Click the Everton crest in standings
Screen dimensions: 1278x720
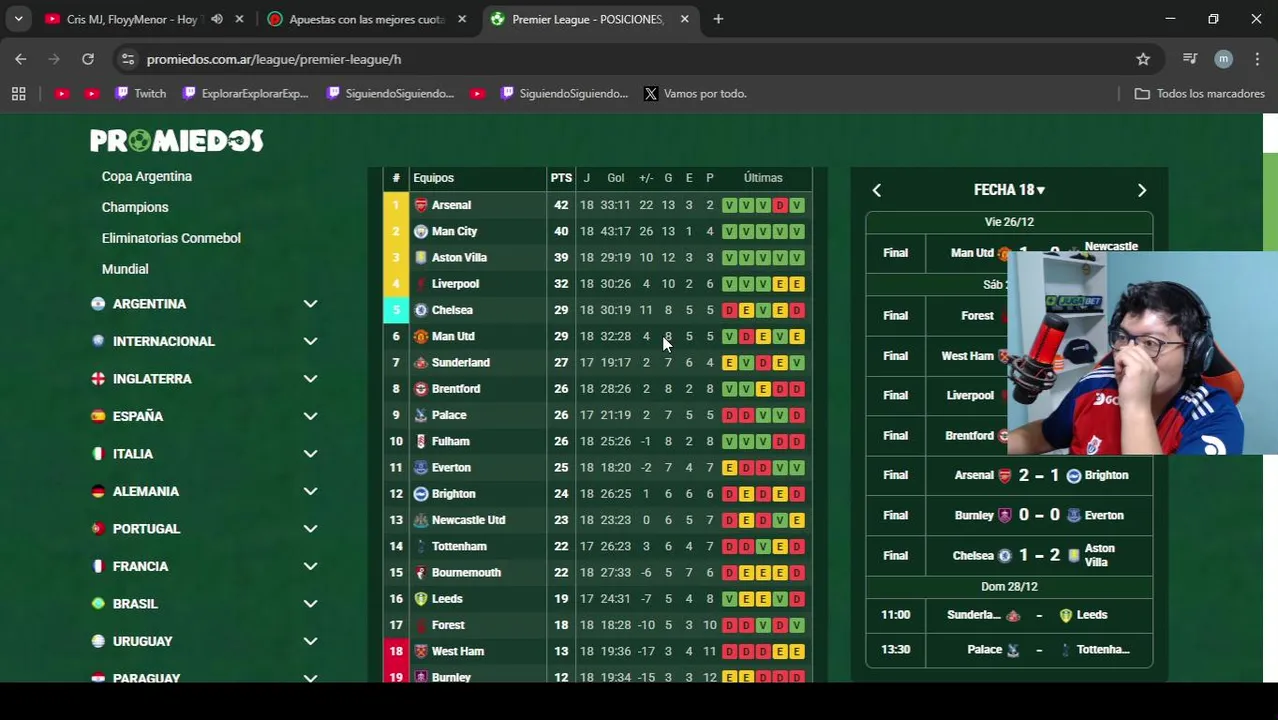[421, 467]
